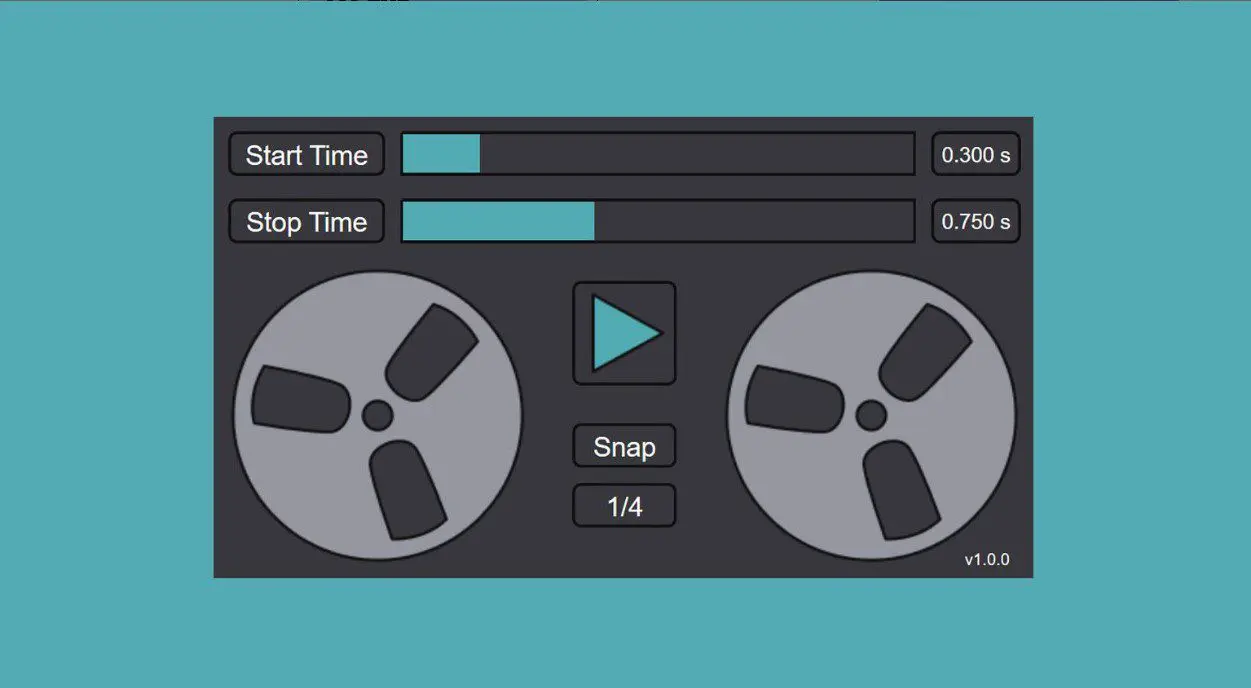The height and width of the screenshot is (688, 1251).
Task: Enable snapping via the Snap button
Action: pos(624,446)
